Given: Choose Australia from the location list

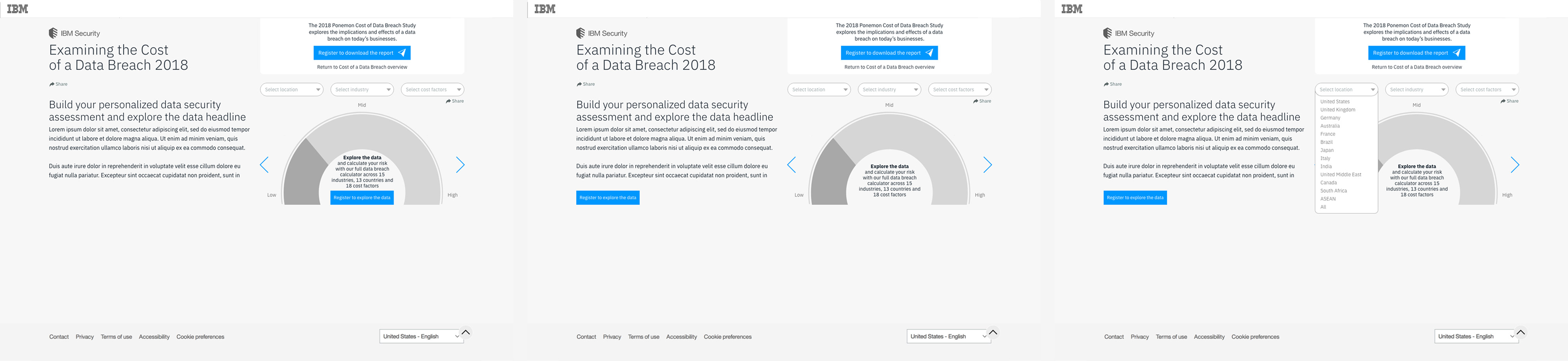Looking at the screenshot, I should point(1330,126).
